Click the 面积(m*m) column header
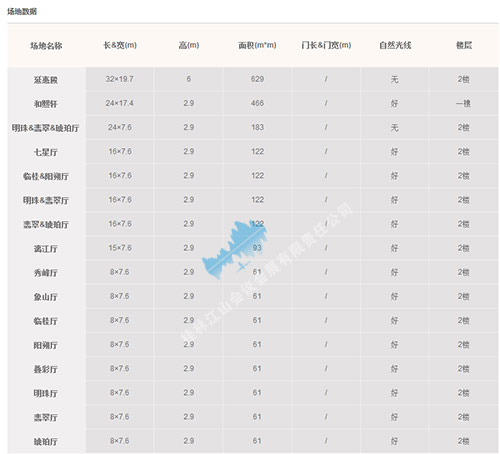This screenshot has width=500, height=454. click(257, 45)
